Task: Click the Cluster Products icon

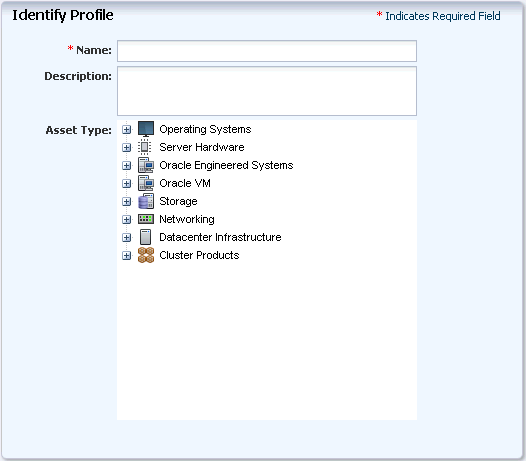Action: pyautogui.click(x=146, y=255)
